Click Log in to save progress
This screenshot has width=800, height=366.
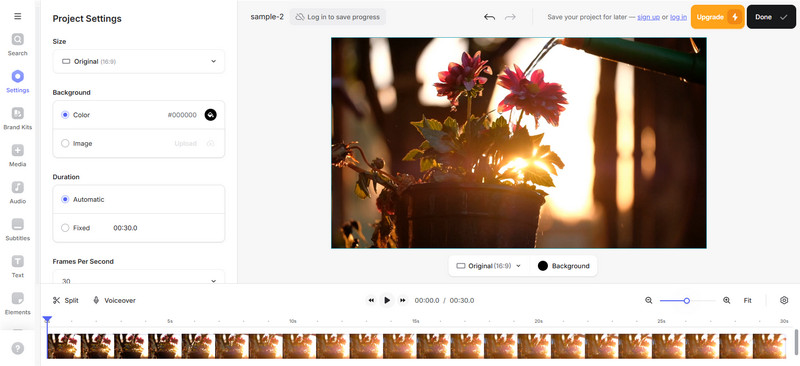point(338,17)
